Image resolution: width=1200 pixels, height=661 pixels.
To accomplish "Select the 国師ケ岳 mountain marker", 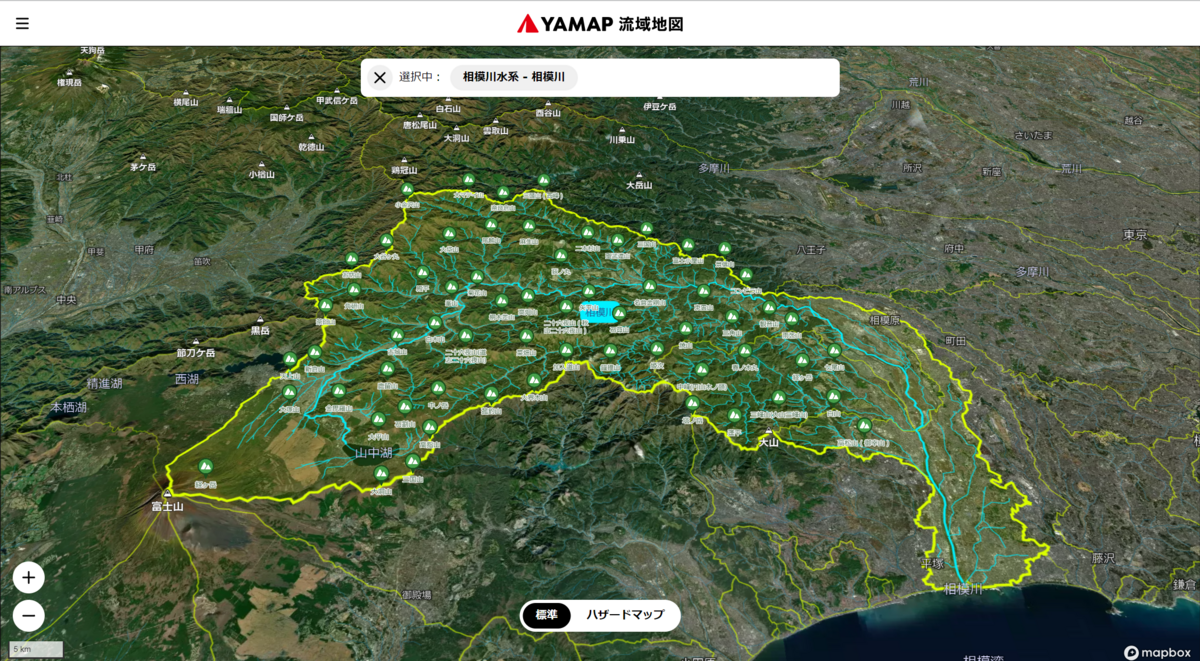I will [x=285, y=113].
